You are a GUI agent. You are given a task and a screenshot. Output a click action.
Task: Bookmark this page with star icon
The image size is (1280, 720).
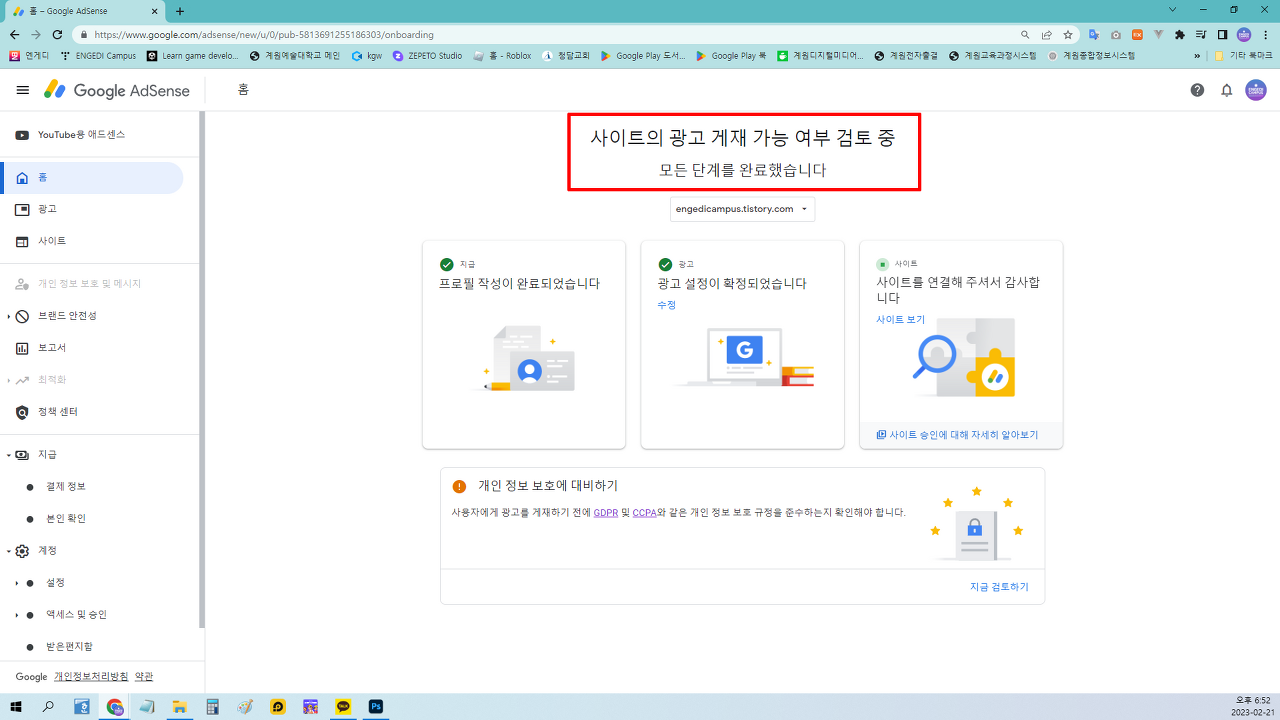point(1068,34)
